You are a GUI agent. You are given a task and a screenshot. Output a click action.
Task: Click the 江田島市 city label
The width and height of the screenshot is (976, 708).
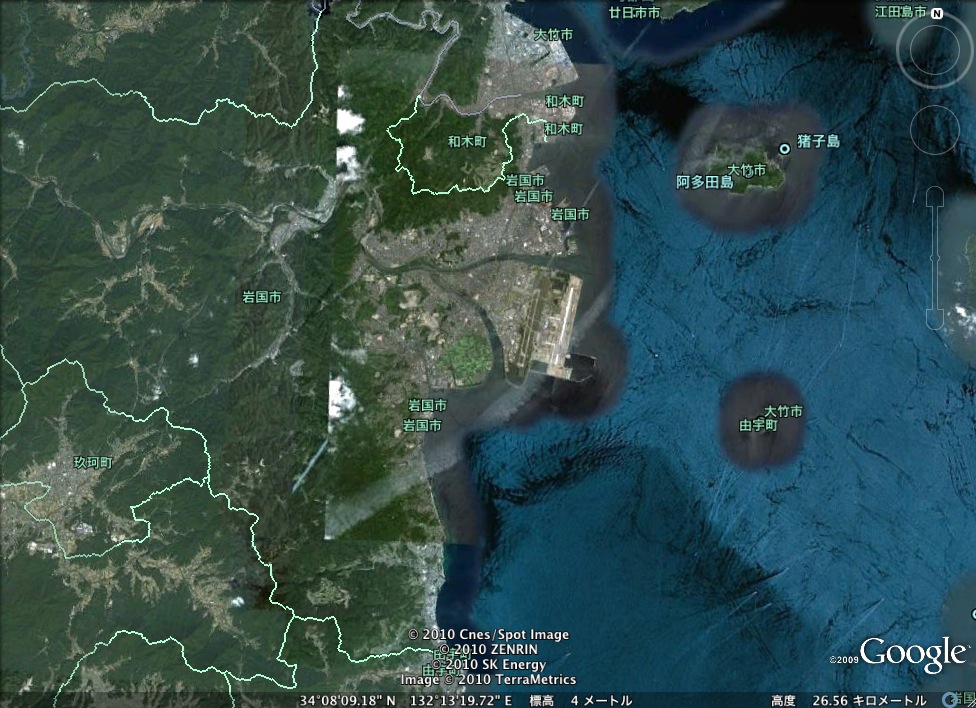[900, 11]
